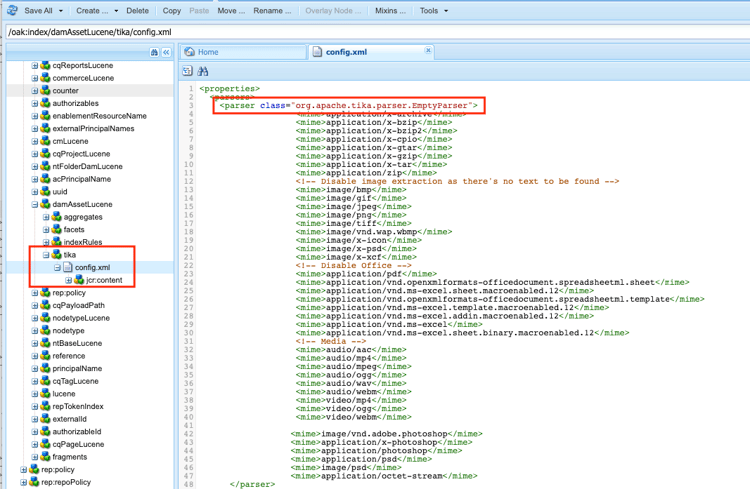Click the damAssetLucene node icon

(x=45, y=204)
